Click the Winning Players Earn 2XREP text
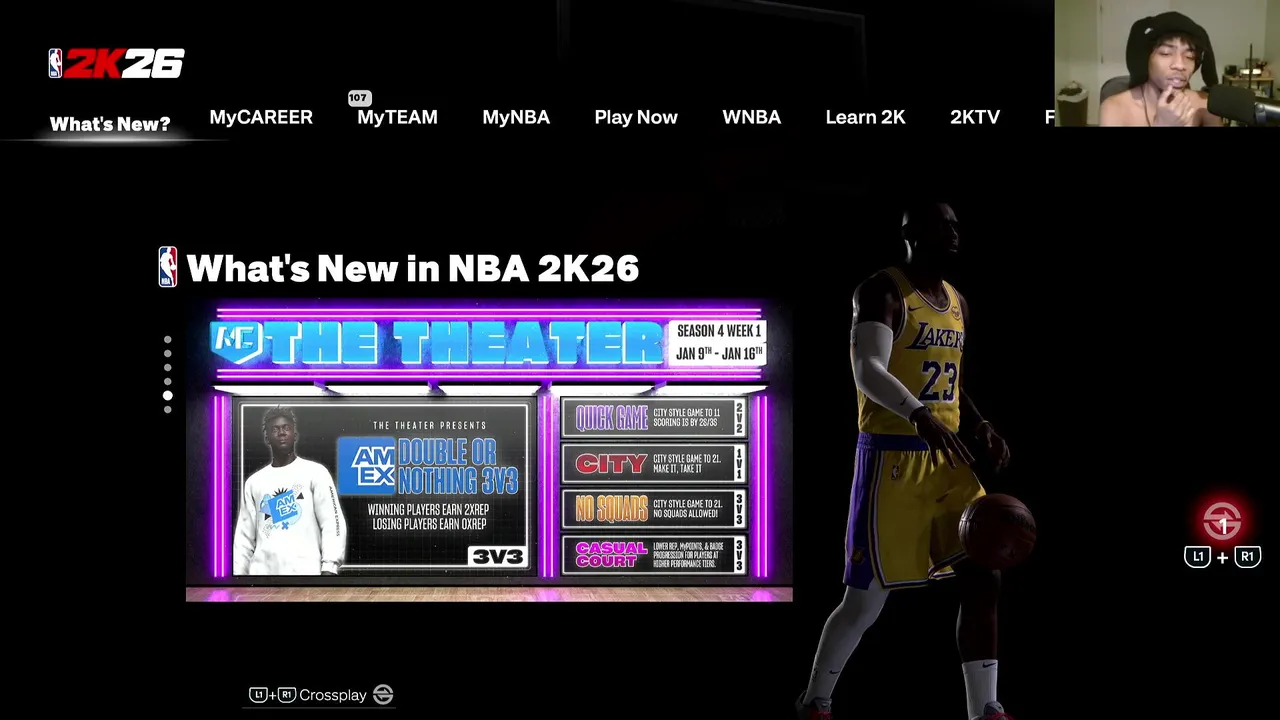This screenshot has height=720, width=1280. pos(429,510)
